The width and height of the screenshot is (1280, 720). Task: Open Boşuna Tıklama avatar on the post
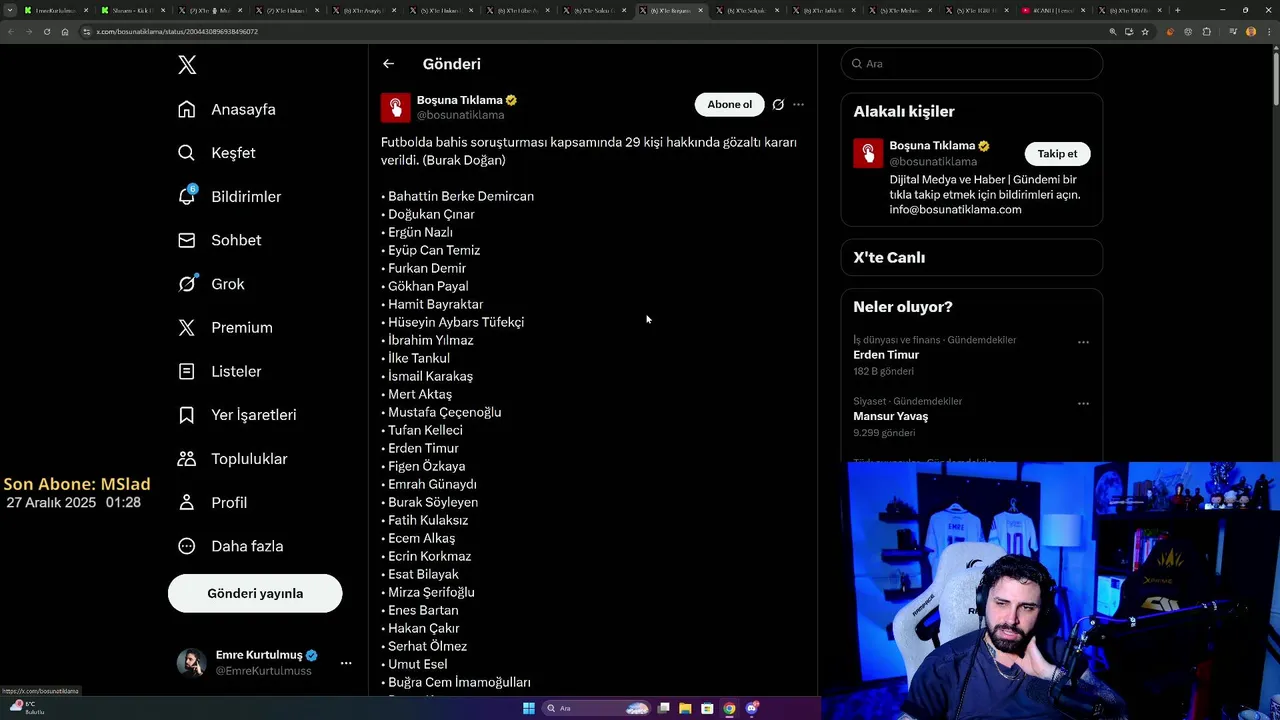395,107
